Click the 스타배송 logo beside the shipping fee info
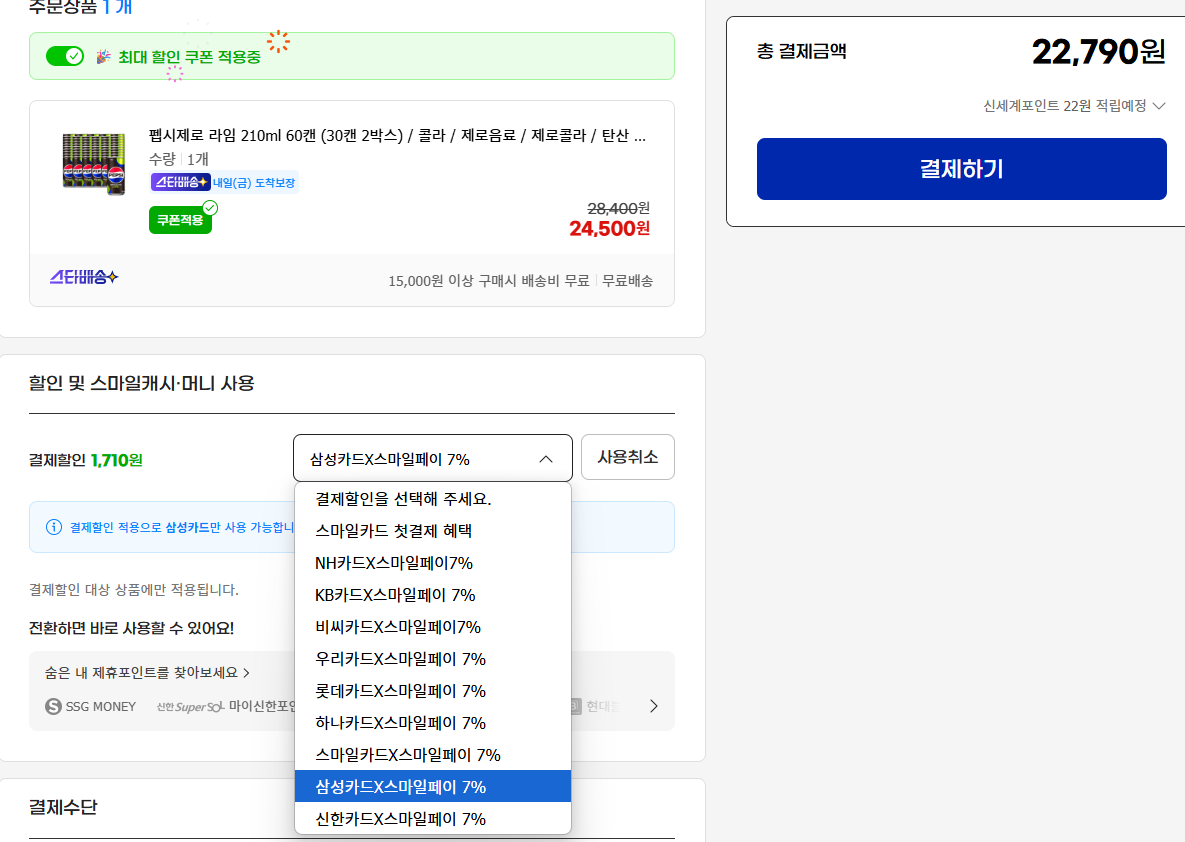 coord(84,277)
